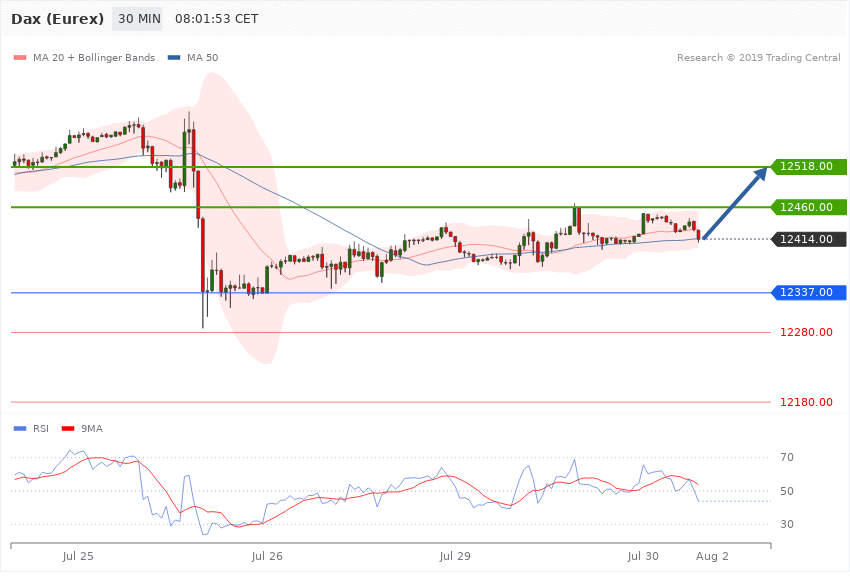Click the 12460.00 resistance price tag
The height and width of the screenshot is (576, 850).
[x=808, y=207]
